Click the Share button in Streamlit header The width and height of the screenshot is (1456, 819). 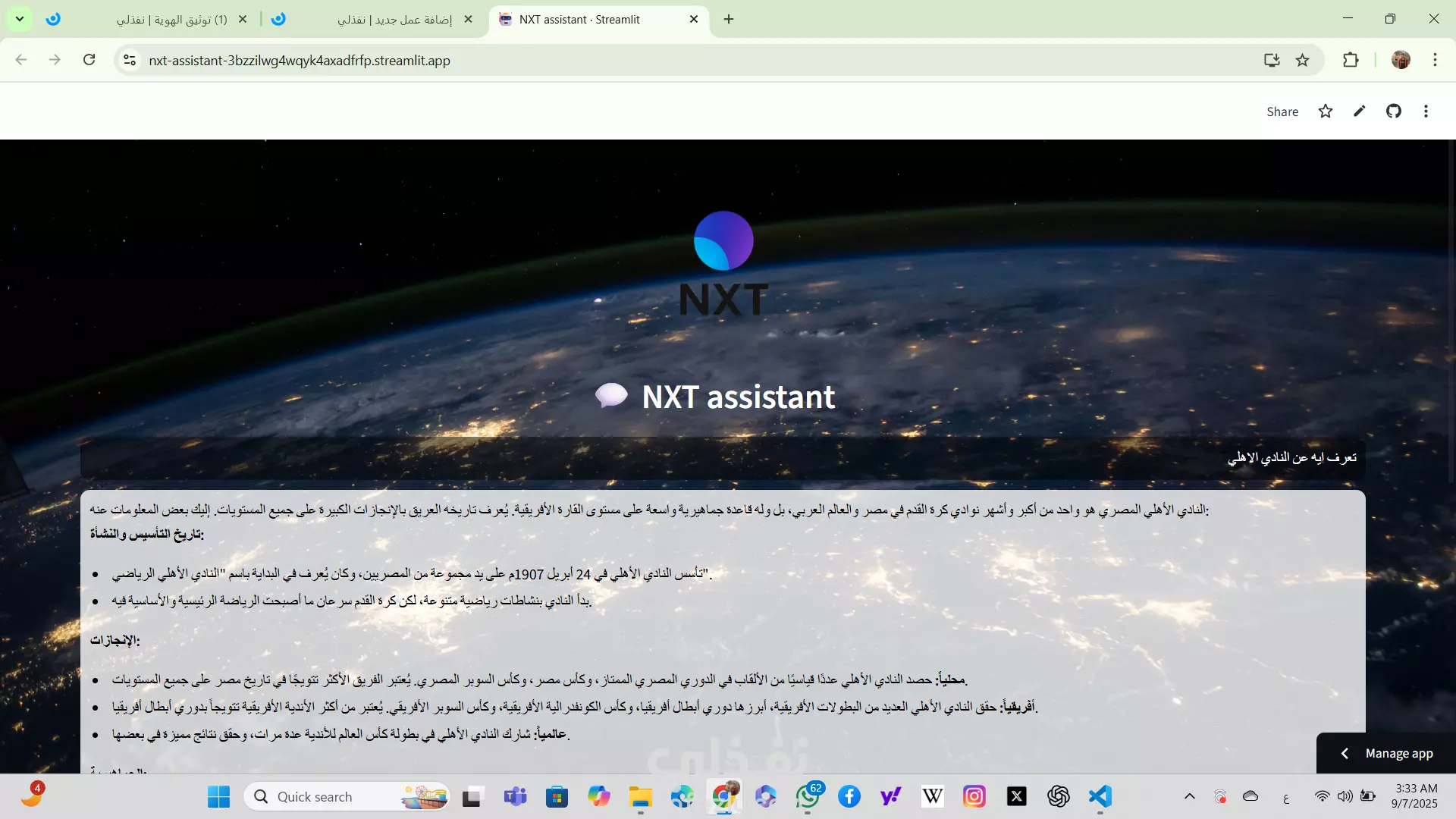click(x=1282, y=111)
